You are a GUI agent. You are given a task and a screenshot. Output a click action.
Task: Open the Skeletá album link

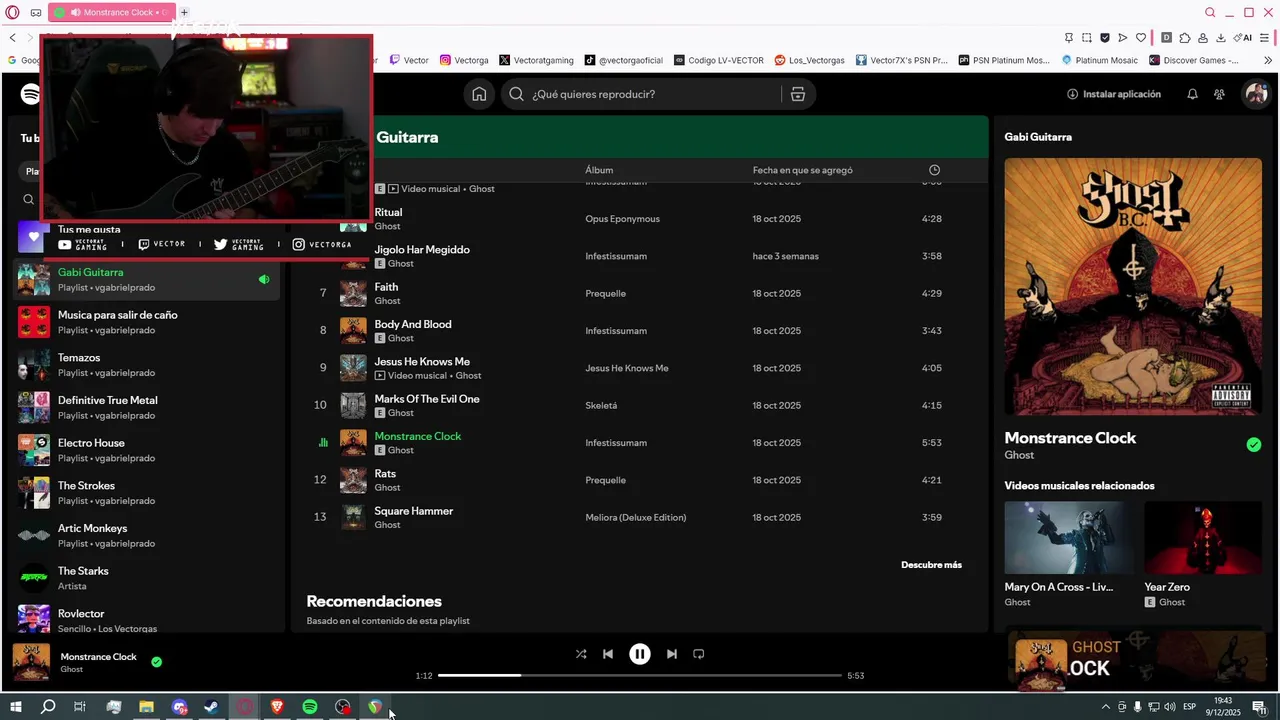(x=601, y=406)
